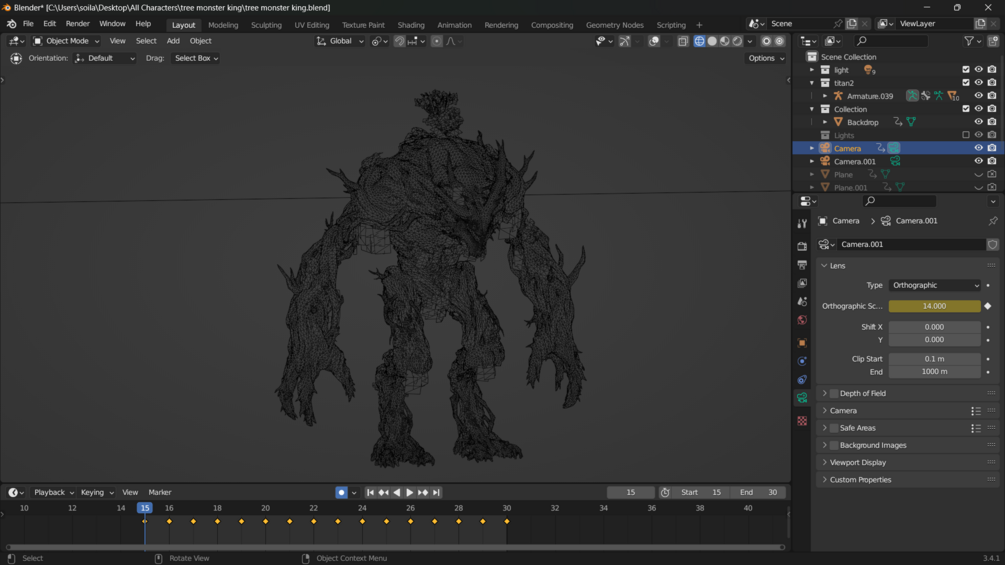Click the auto keying record button

click(341, 492)
